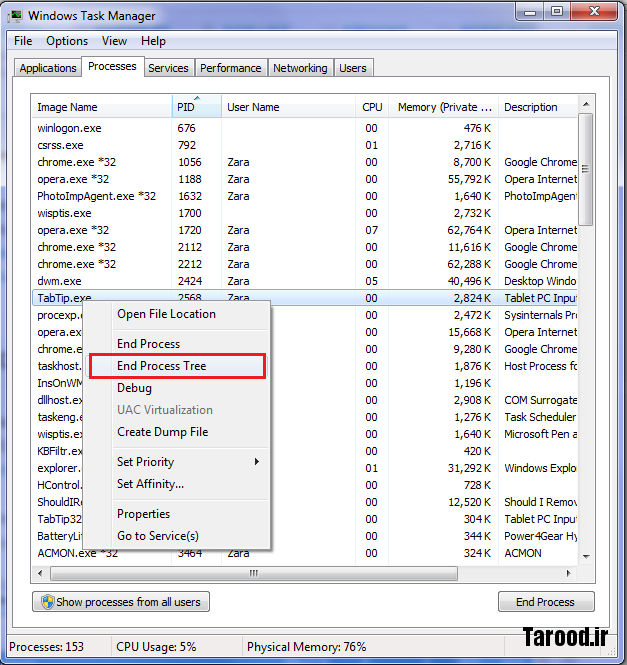
Task: Click the horizontal scrollbar left arrow
Action: 40,573
